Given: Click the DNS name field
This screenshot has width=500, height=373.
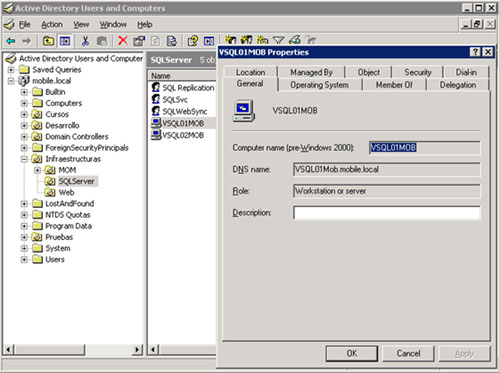Looking at the screenshot, I should coord(387,169).
